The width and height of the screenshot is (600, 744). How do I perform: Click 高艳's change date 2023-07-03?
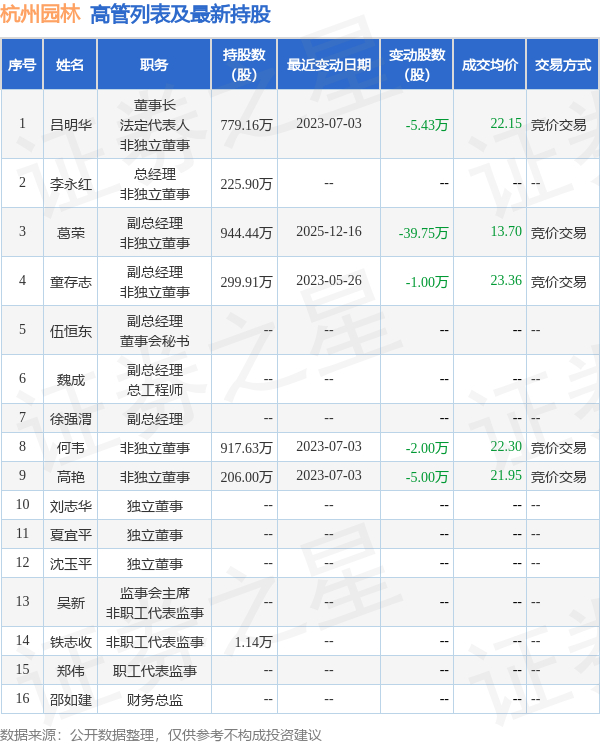point(329,475)
